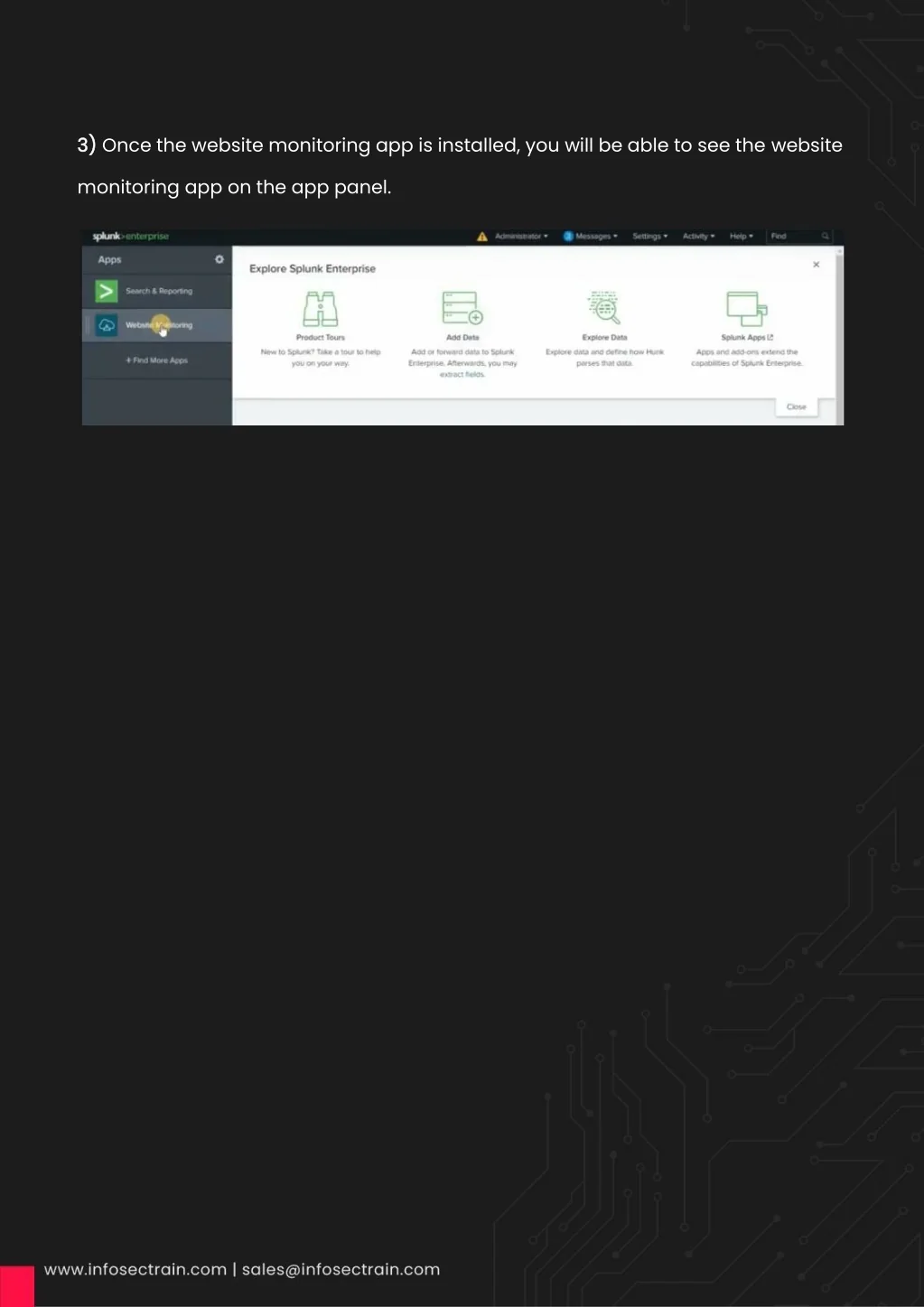
Task: Open the Add Data title link
Action: (x=462, y=338)
